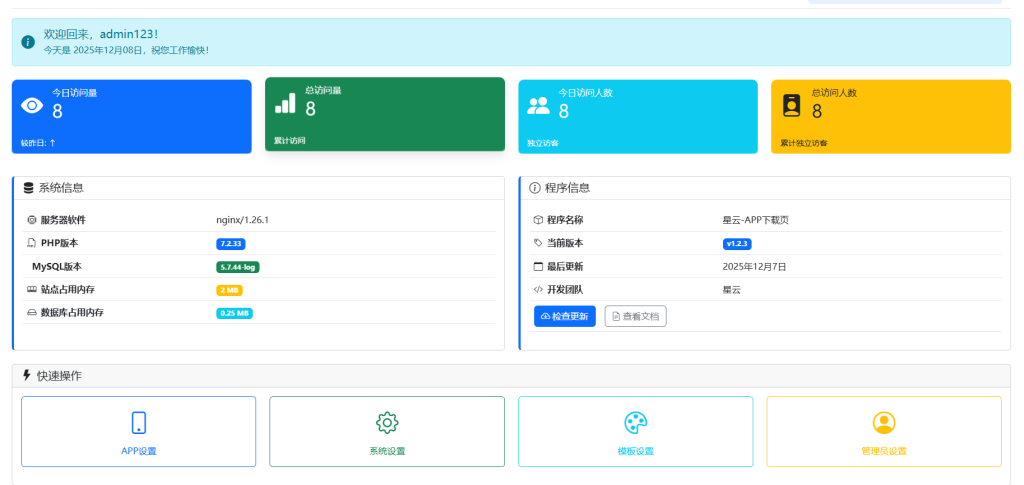Open the 查看文档 button
1024x485 pixels.
[635, 316]
